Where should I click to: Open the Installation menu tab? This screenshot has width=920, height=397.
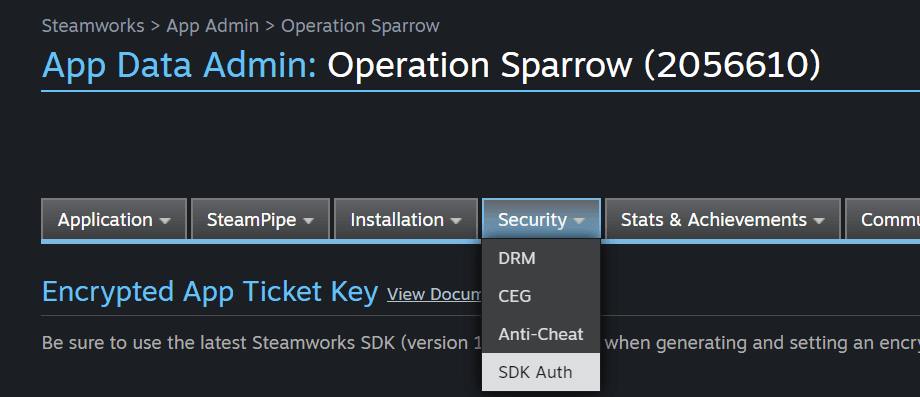click(x=406, y=219)
